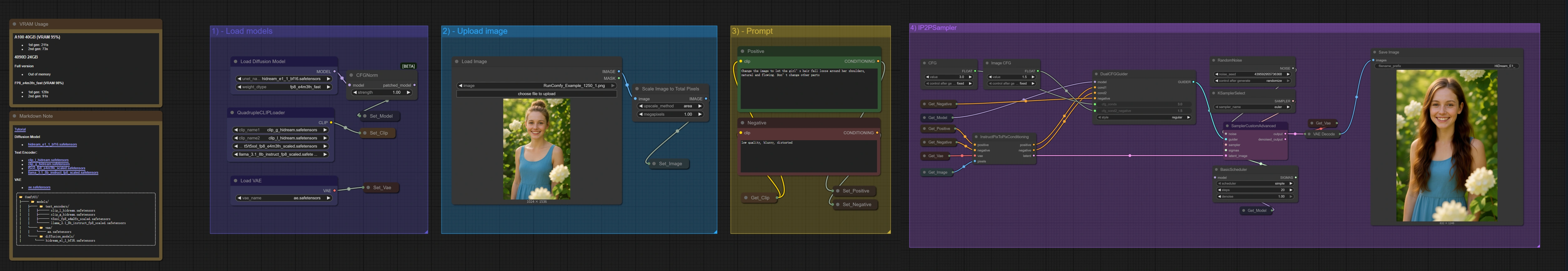Toggle collapse on the DualCFGGuider node
This screenshot has width=1568, height=271.
pyautogui.click(x=1096, y=74)
